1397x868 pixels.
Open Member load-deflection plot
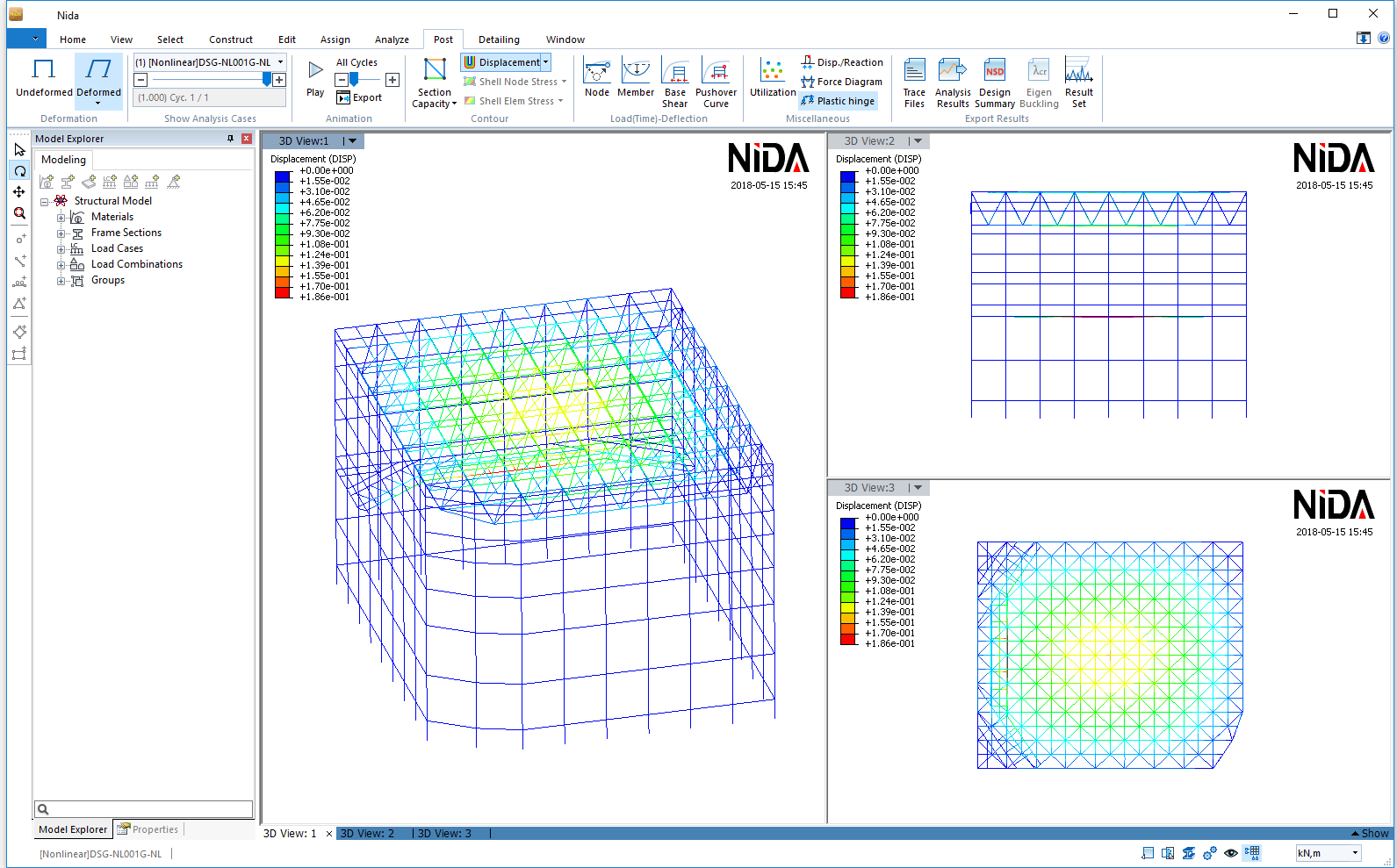[x=636, y=79]
